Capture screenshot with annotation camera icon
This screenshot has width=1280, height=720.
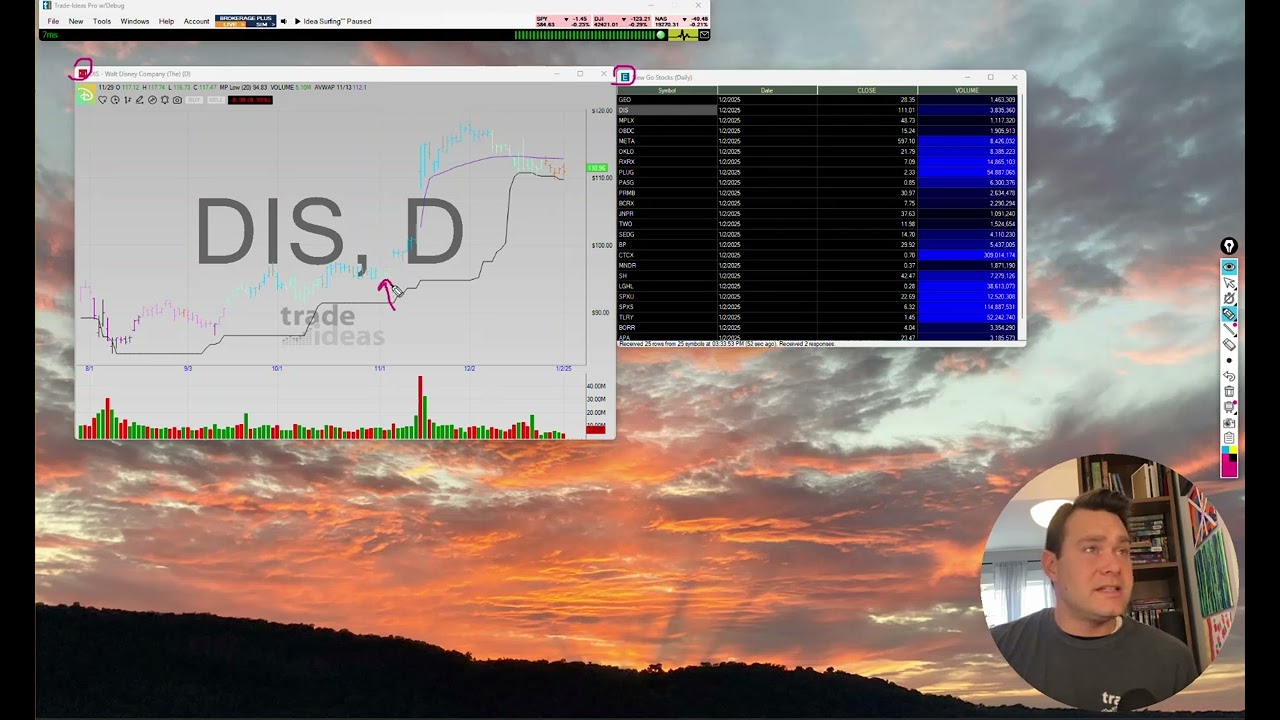tap(1229, 423)
